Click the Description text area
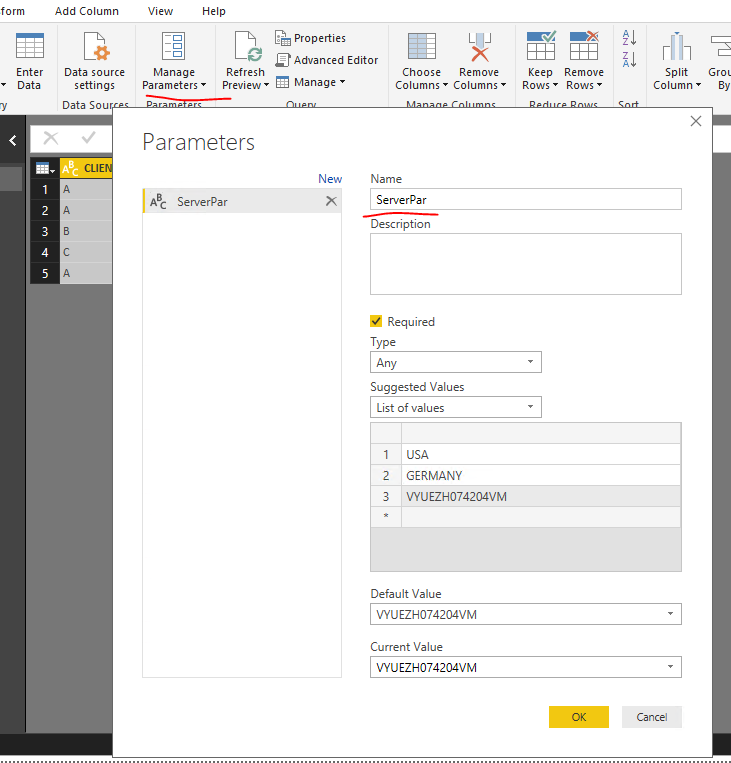The height and width of the screenshot is (763, 731). (x=526, y=264)
